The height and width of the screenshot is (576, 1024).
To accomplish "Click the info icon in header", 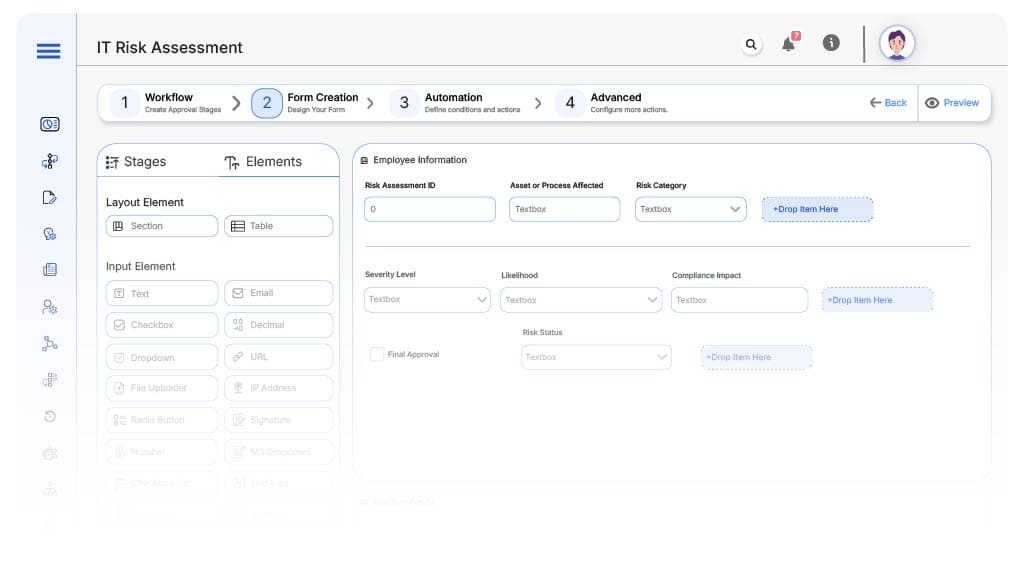I will pos(831,43).
